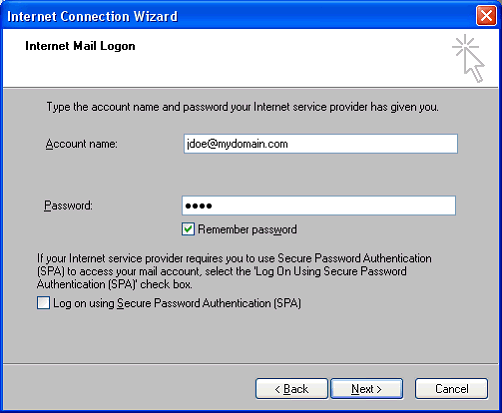502x413 pixels.
Task: Click the Log on using SPA label
Action: (177, 303)
